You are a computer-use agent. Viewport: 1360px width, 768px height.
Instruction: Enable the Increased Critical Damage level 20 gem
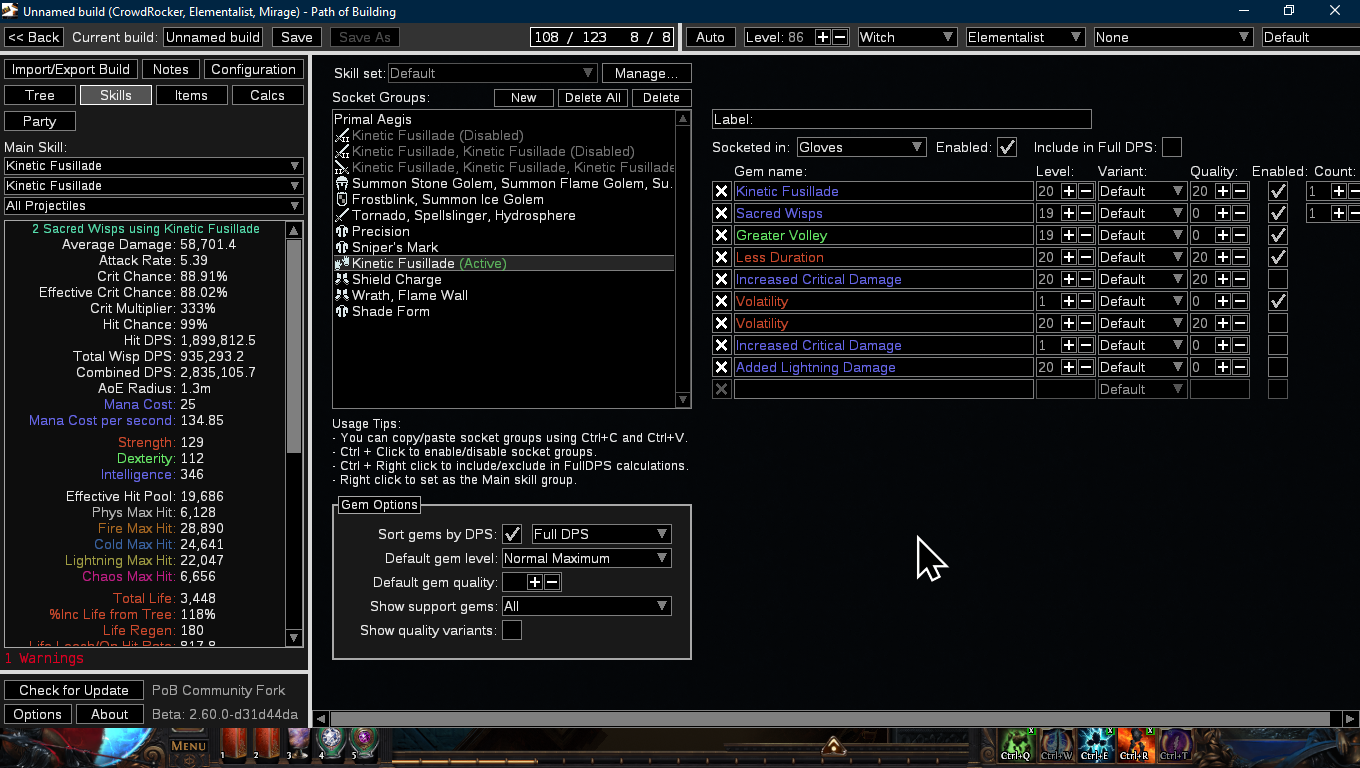coord(1278,279)
